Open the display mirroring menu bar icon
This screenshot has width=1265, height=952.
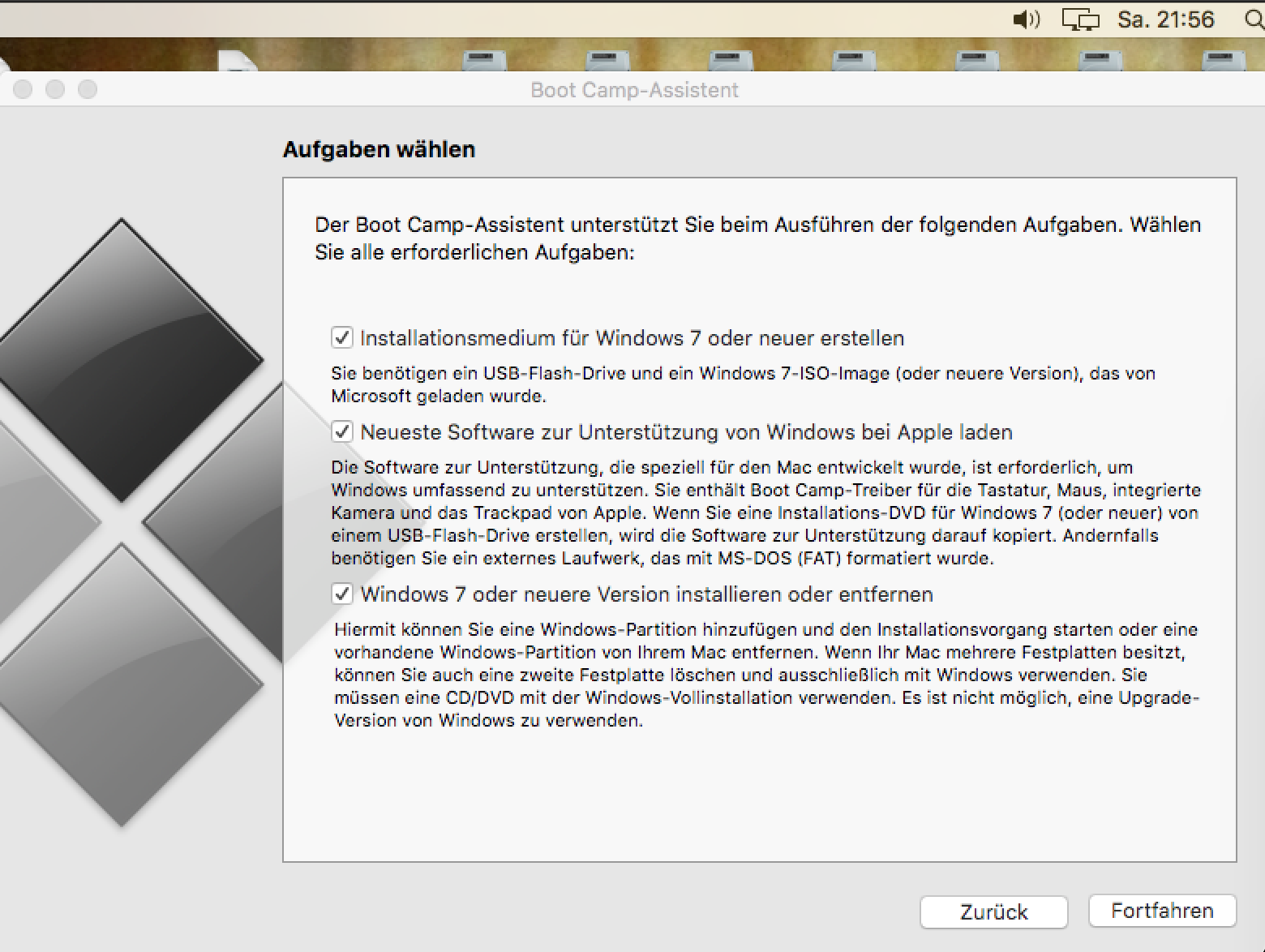pos(1080,19)
